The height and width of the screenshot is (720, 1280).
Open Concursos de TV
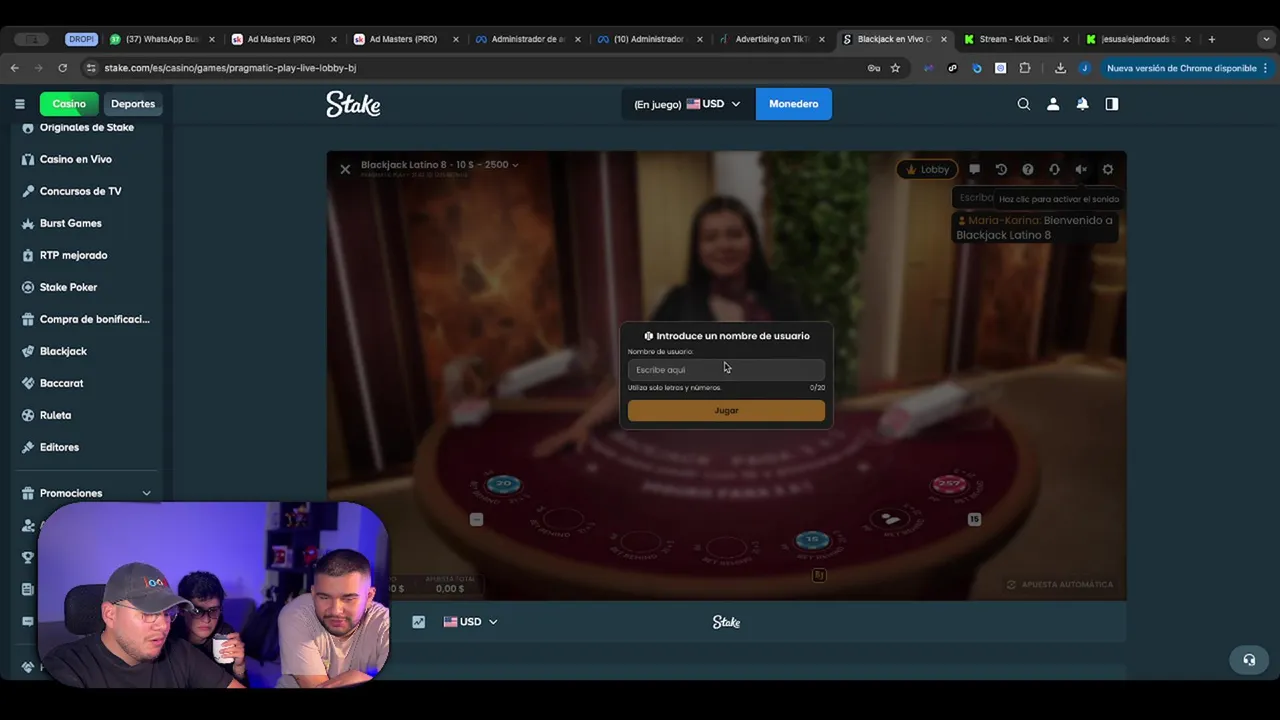80,191
